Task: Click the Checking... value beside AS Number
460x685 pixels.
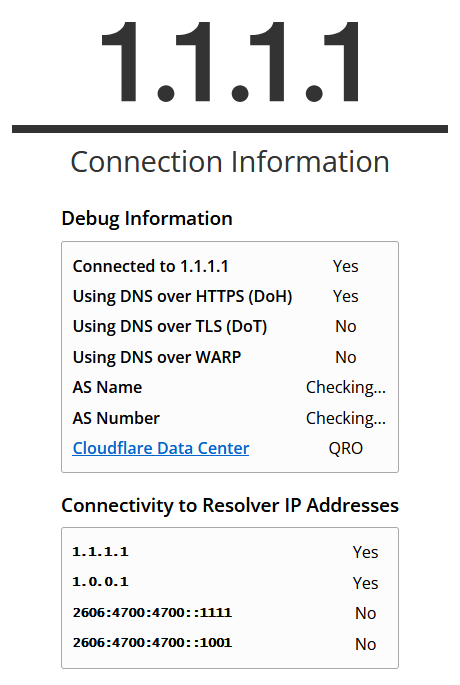Action: click(x=346, y=419)
